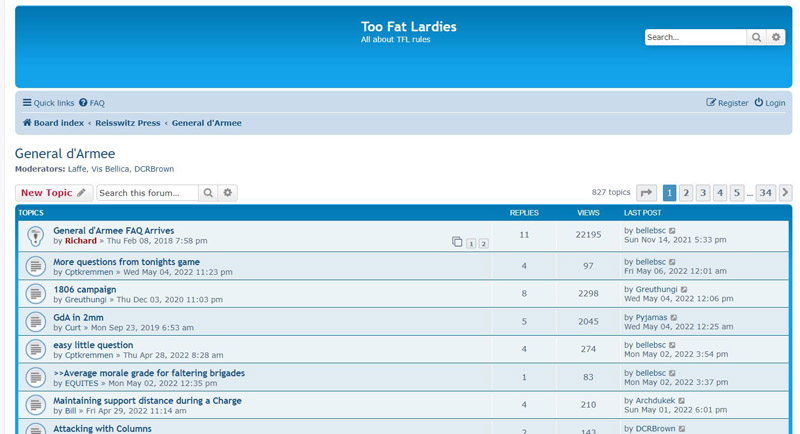
Task: Select page 3 in pagination
Action: (x=703, y=193)
